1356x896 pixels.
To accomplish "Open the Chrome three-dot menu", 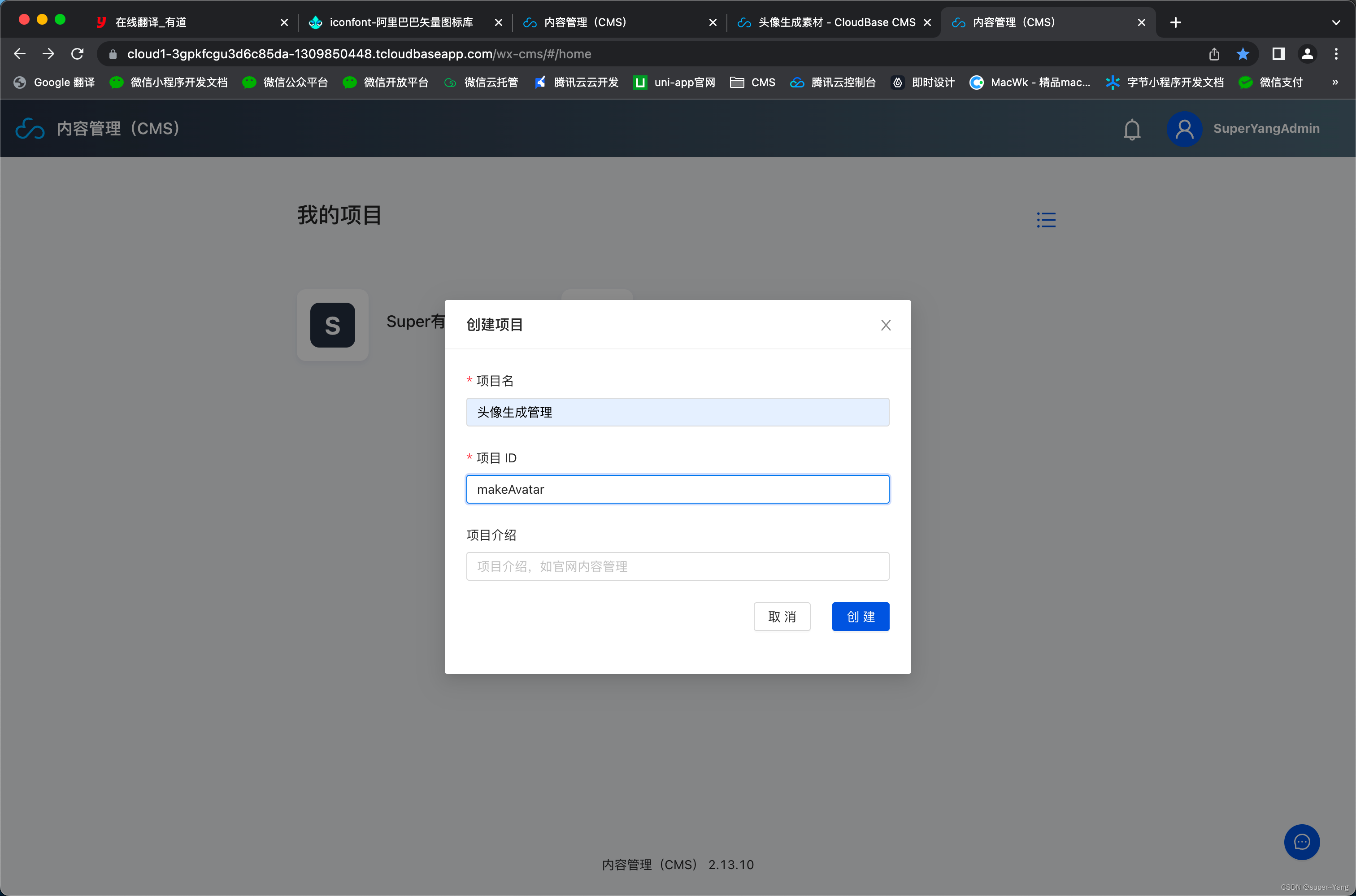I will [x=1336, y=54].
